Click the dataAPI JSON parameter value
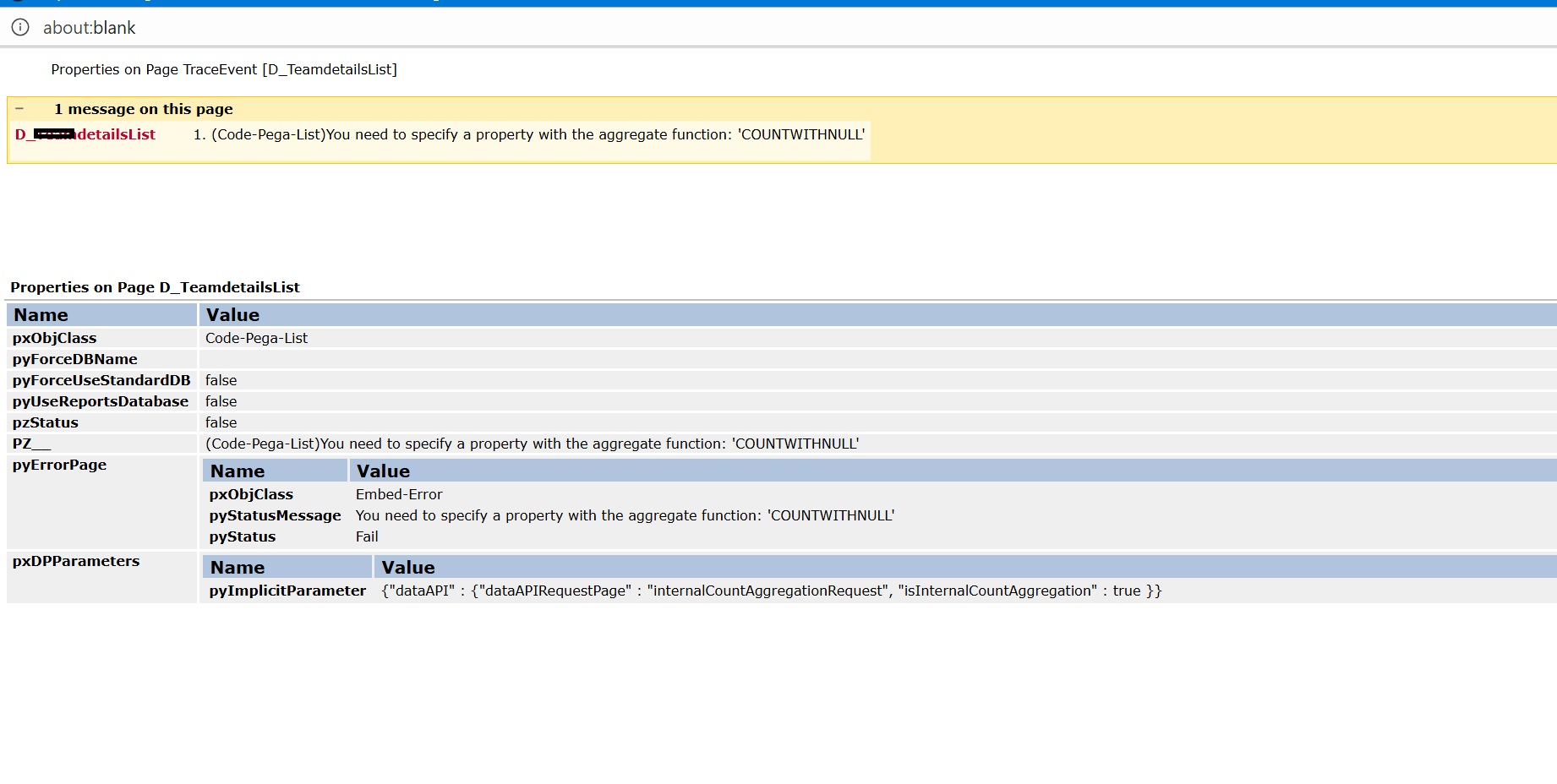 click(x=771, y=591)
